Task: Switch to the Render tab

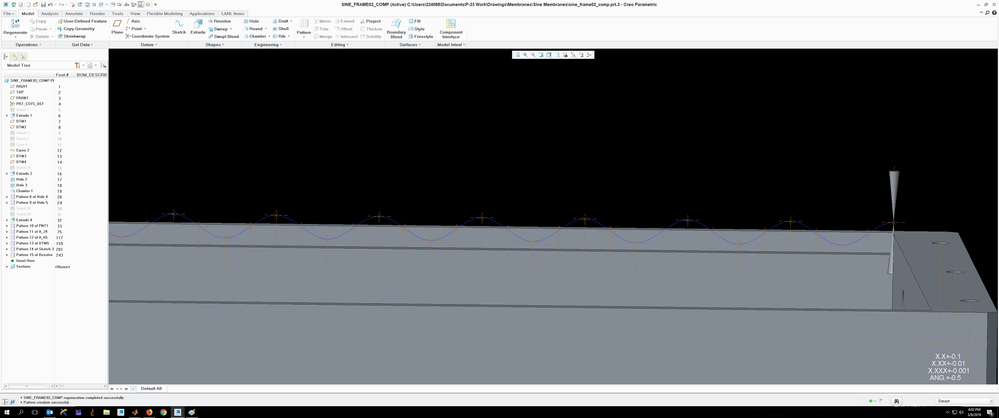Action: (97, 13)
